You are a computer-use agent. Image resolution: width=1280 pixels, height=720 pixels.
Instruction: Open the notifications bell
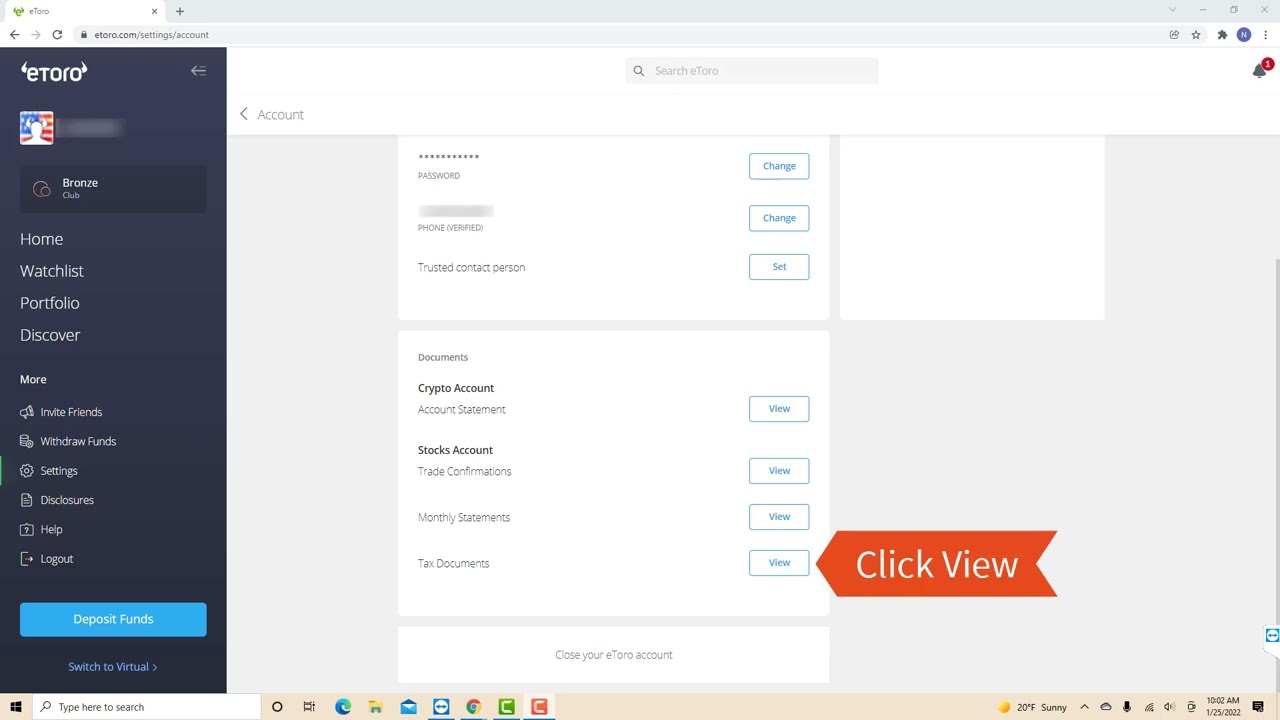click(1260, 71)
